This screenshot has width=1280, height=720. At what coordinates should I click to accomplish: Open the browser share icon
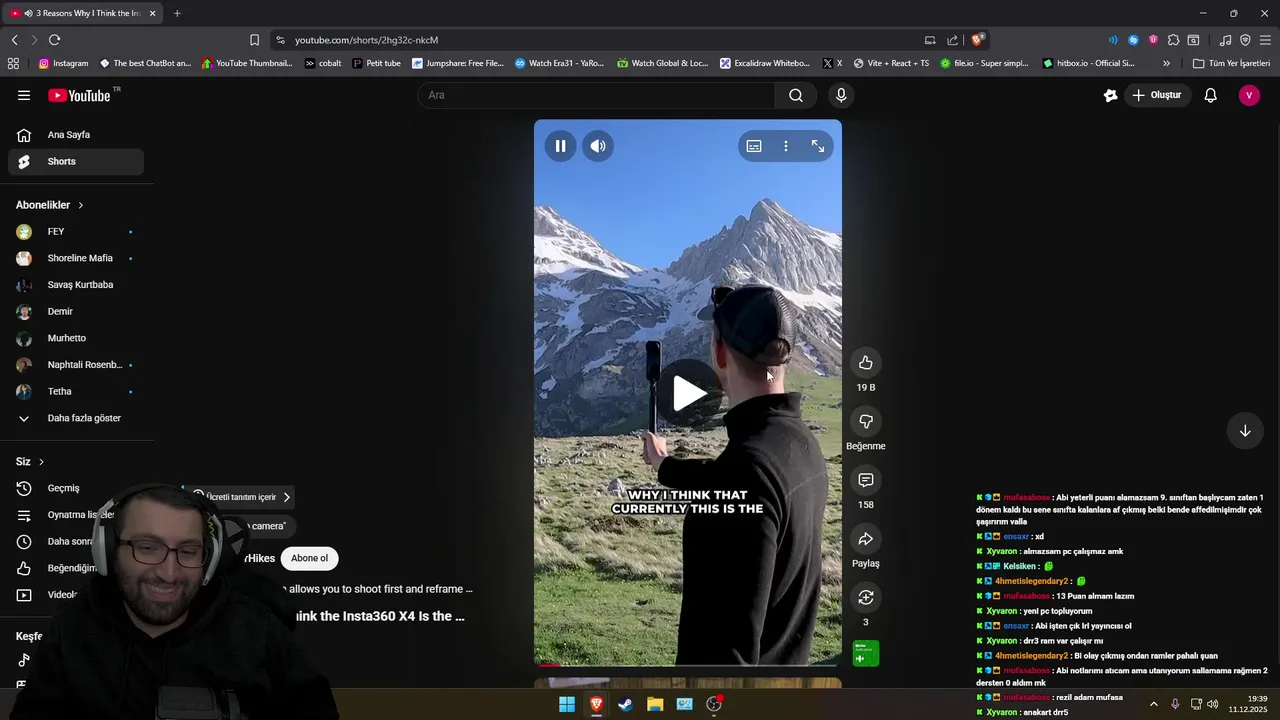(x=953, y=40)
